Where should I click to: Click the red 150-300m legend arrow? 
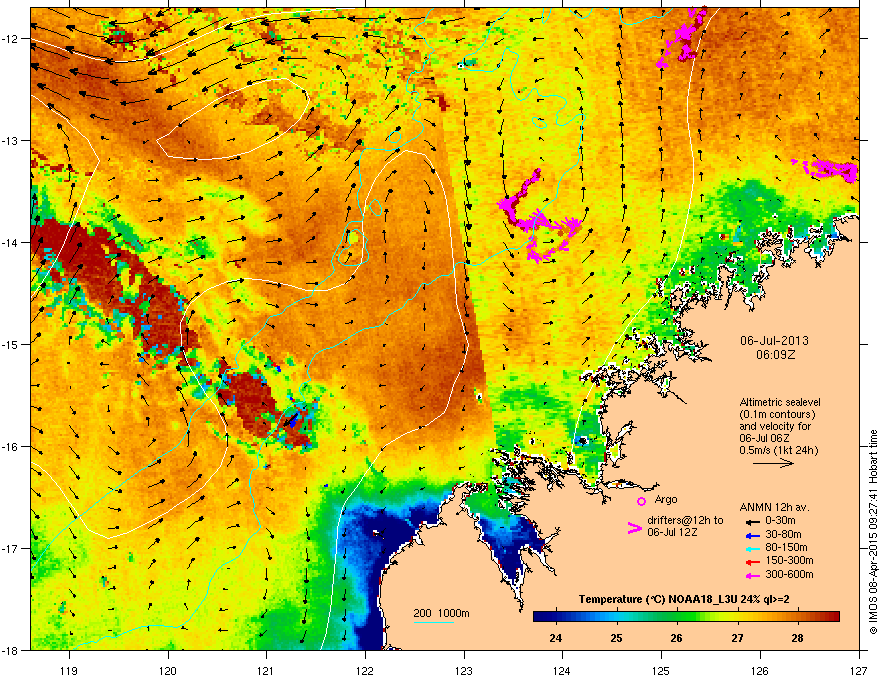coord(752,561)
